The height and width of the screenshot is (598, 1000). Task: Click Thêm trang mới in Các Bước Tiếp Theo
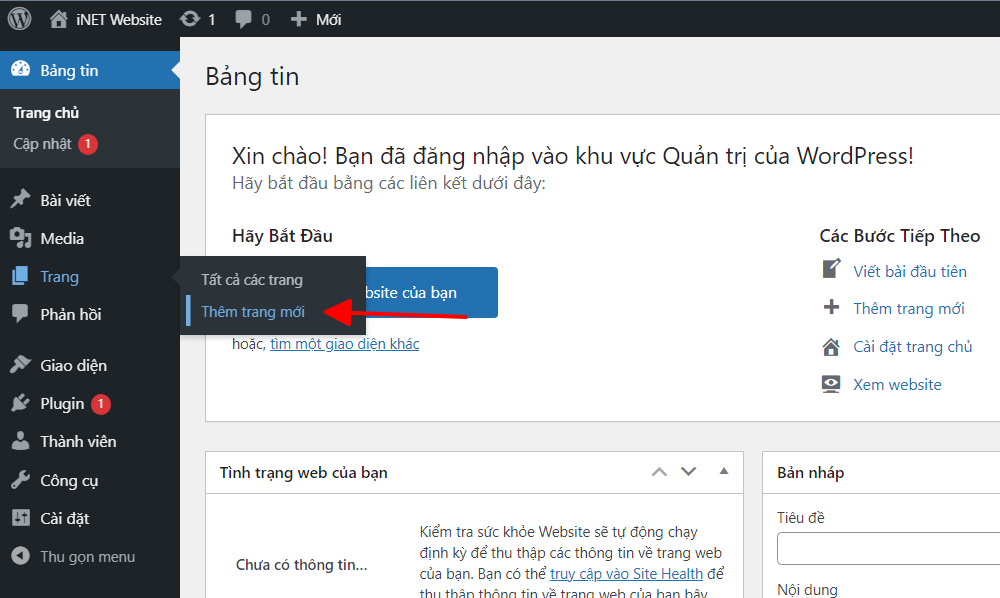909,309
